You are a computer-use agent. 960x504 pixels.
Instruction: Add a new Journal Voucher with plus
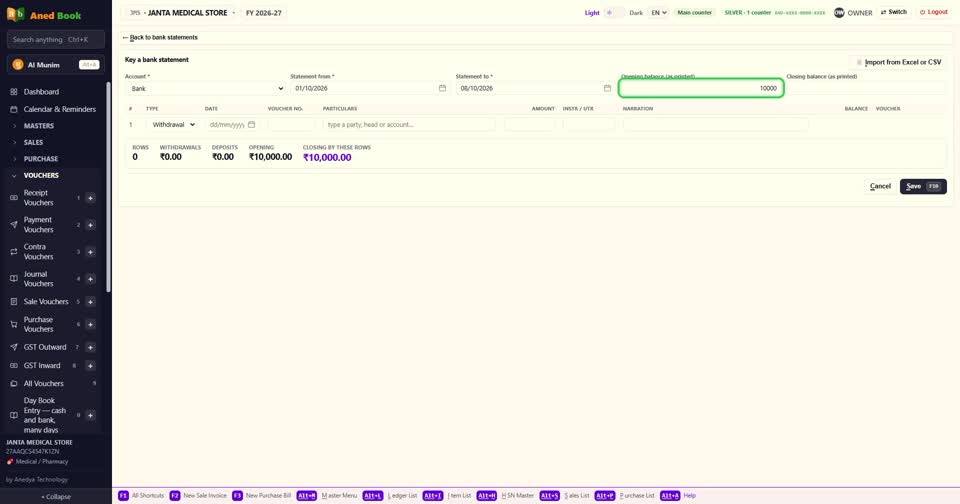[x=91, y=279]
